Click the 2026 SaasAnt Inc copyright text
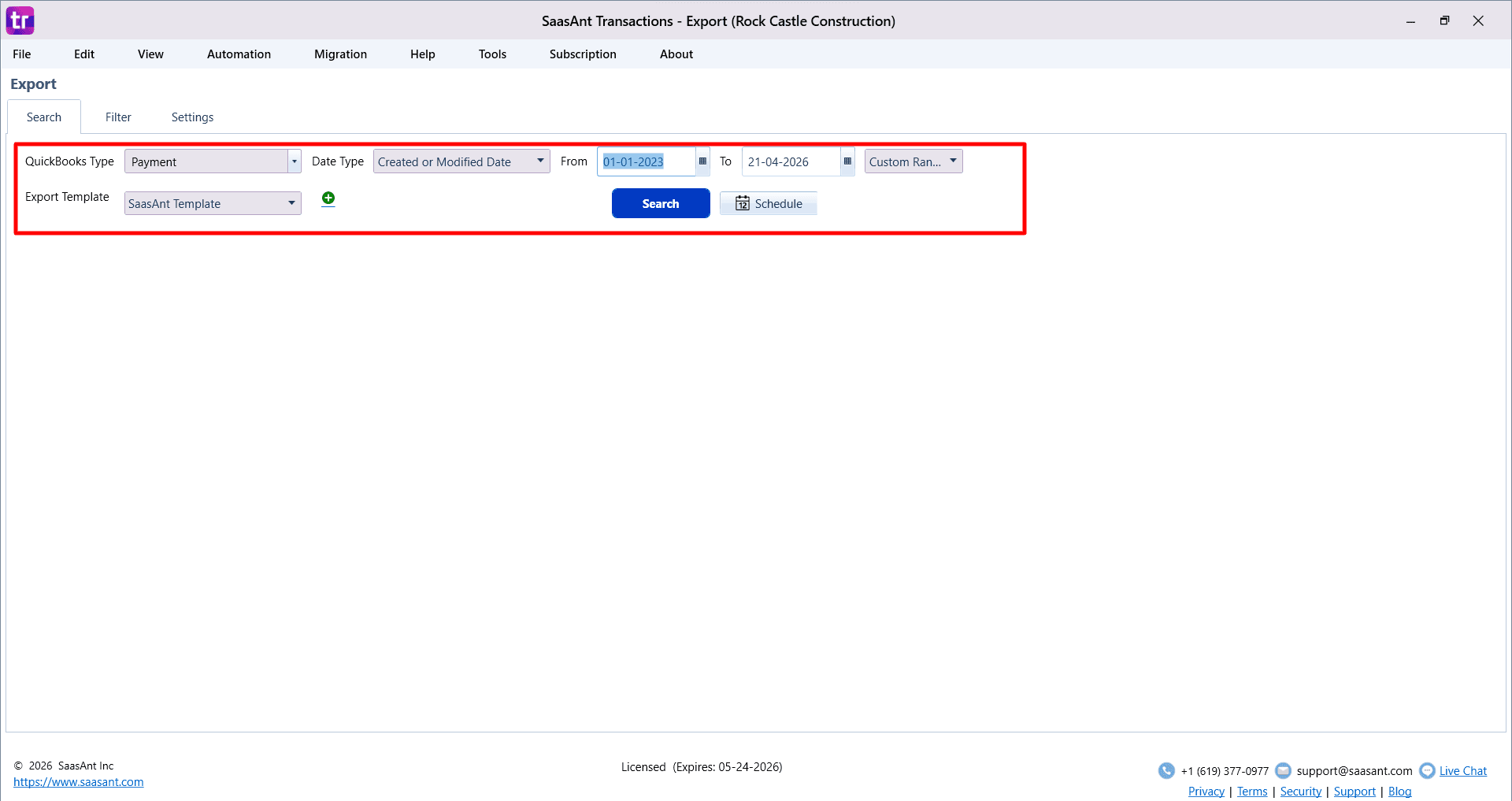The width and height of the screenshot is (1512, 801). (x=64, y=766)
